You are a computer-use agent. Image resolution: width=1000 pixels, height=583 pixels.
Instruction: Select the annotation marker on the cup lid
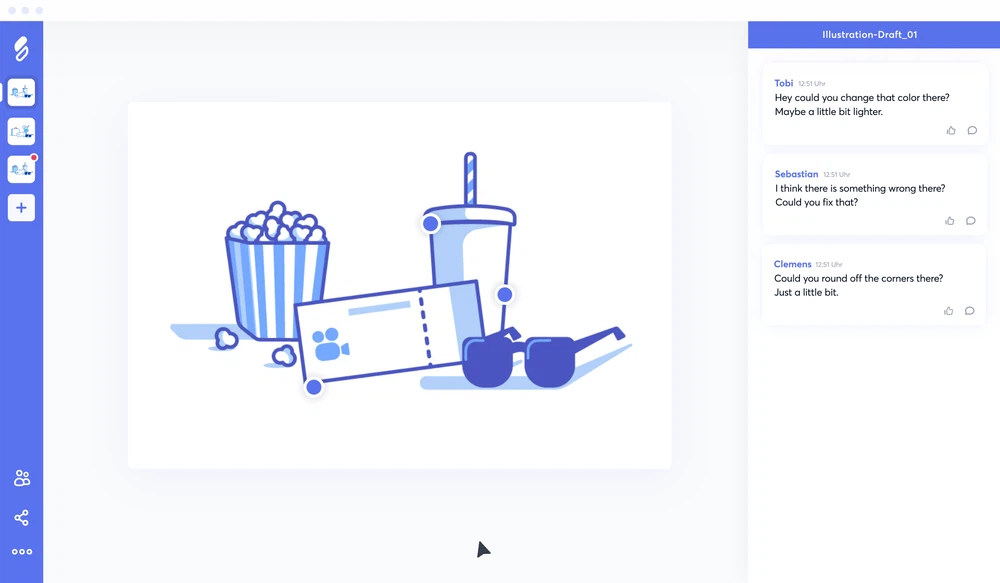point(430,223)
